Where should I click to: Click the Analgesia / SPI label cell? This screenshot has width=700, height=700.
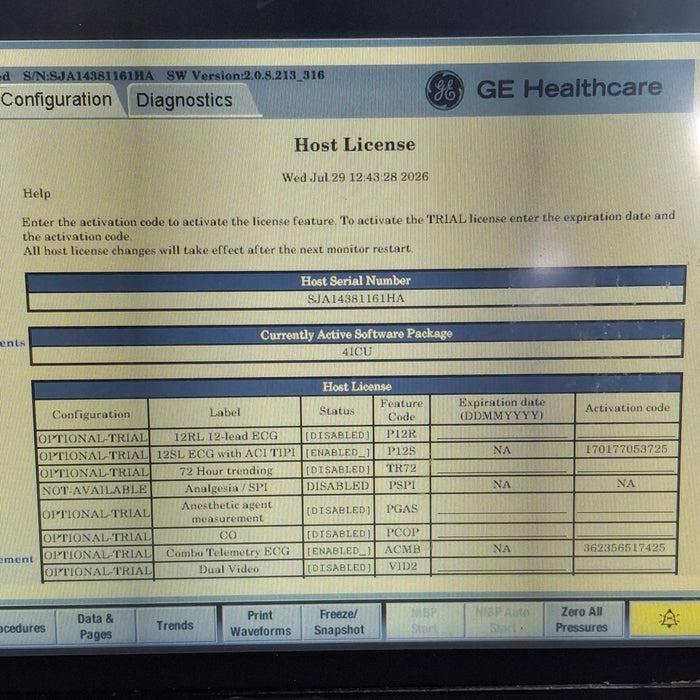(x=226, y=488)
